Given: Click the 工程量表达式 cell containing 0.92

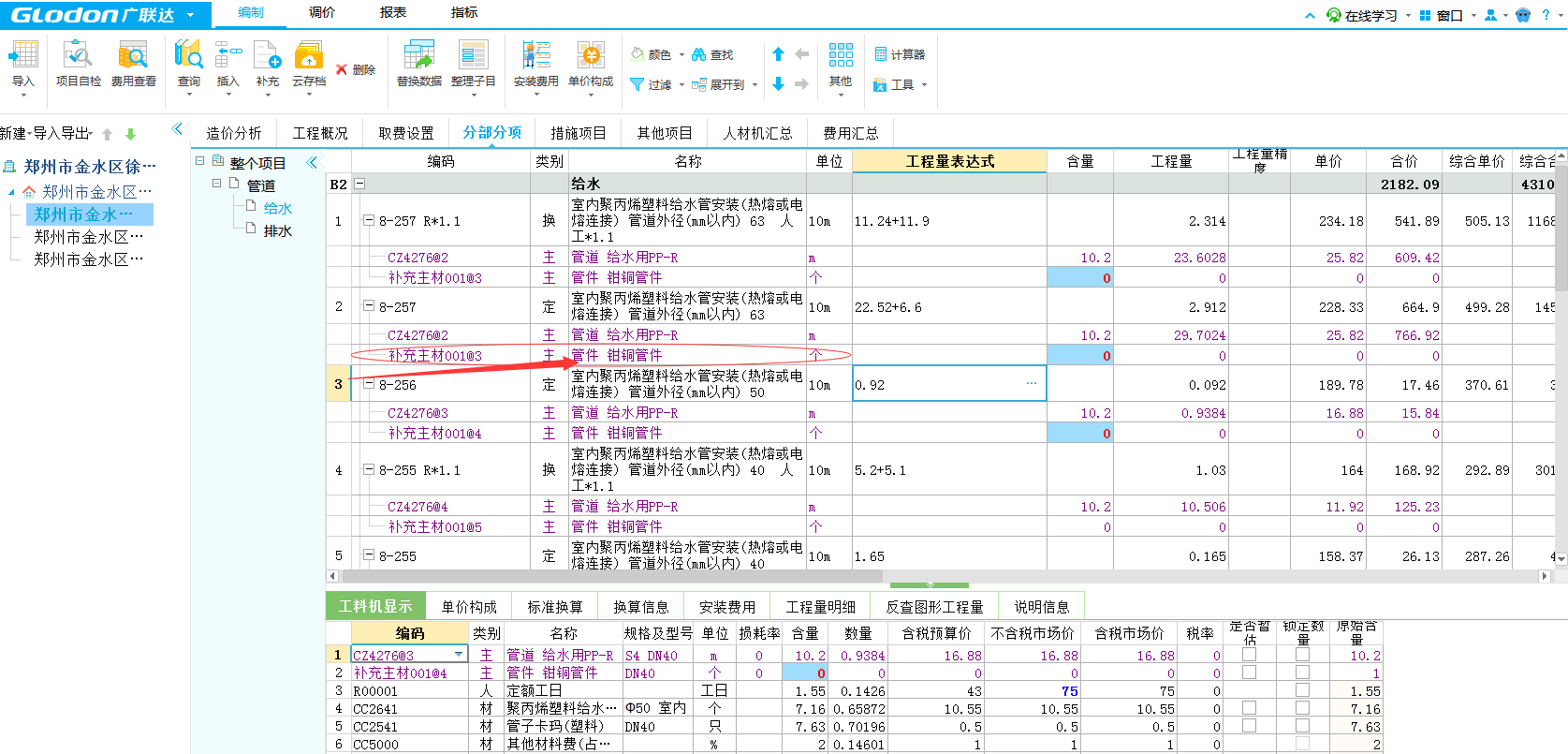Looking at the screenshot, I should [x=949, y=384].
